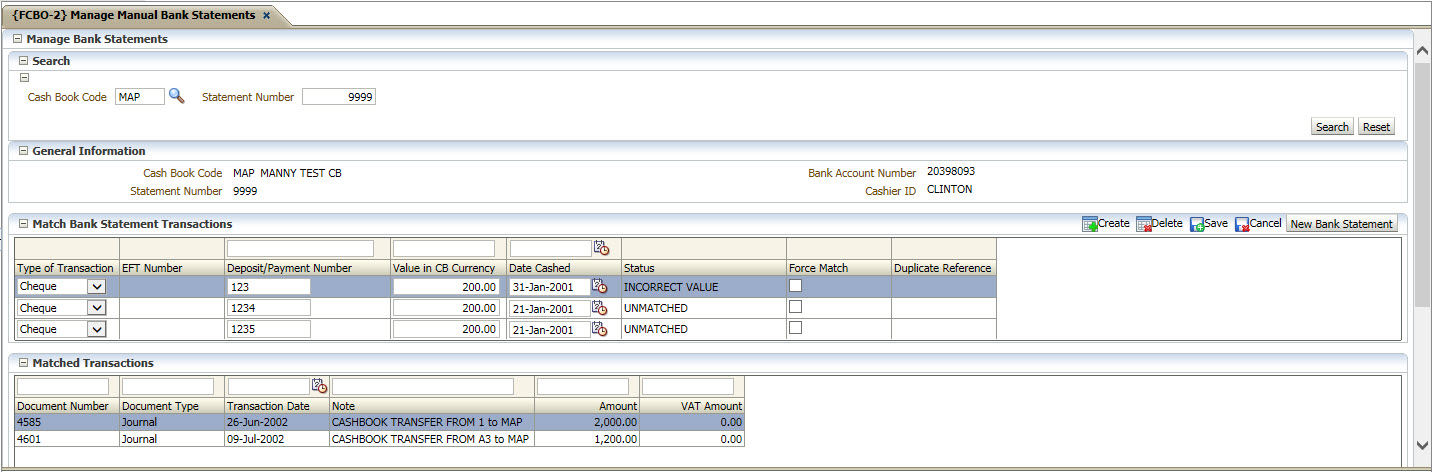1432x472 pixels.
Task: Open calendar icon in Transaction Date filter
Action: pos(319,386)
